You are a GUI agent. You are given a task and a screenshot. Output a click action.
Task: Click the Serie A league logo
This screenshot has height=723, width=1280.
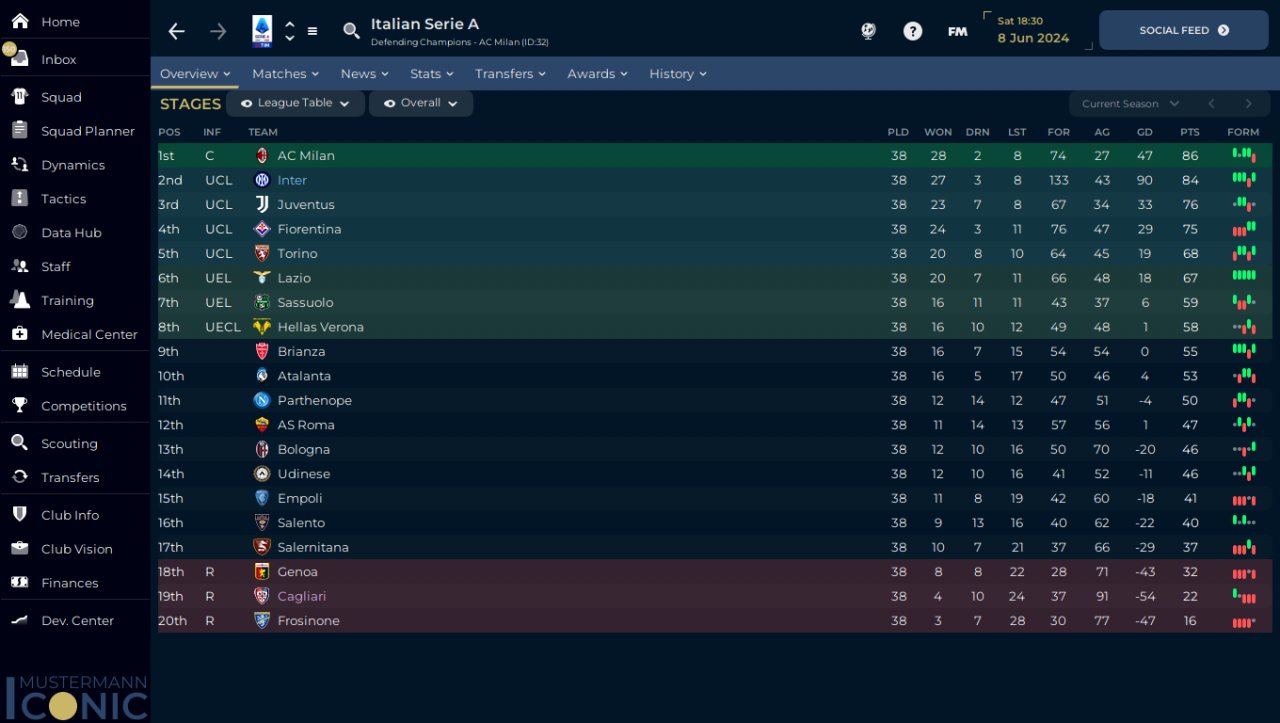[x=262, y=31]
